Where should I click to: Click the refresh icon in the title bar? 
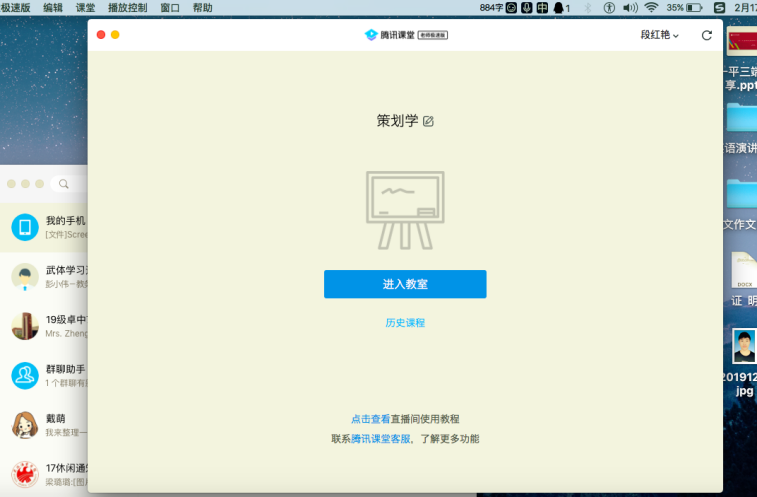click(x=707, y=35)
